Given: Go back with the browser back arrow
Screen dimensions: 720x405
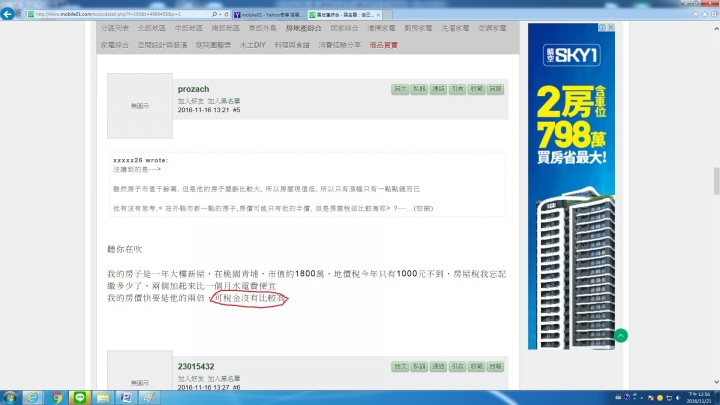Looking at the screenshot, I should pos(7,14).
